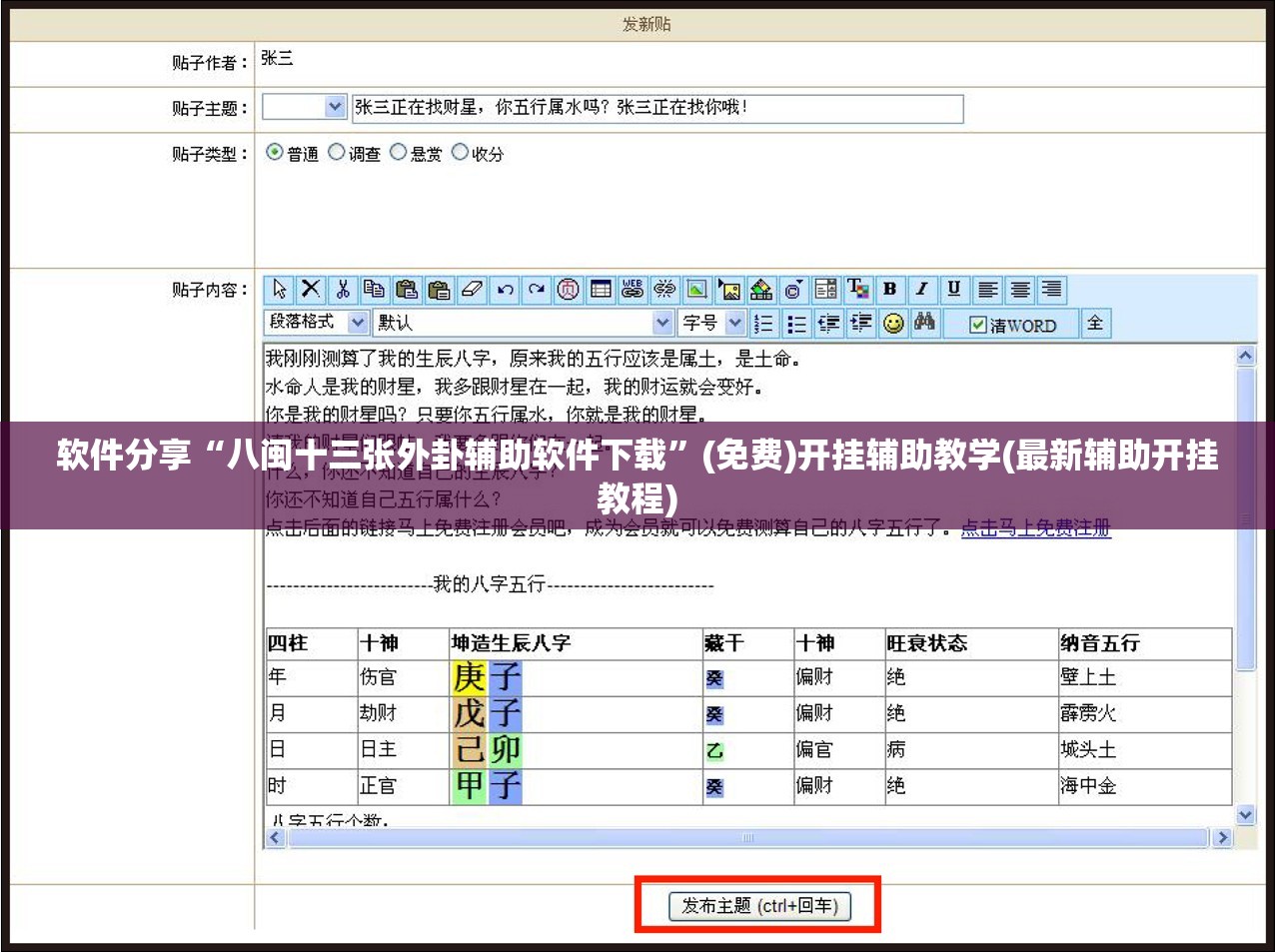Click the 发布主题 (ctrl+回车) button
The image size is (1275, 952).
pos(758,906)
